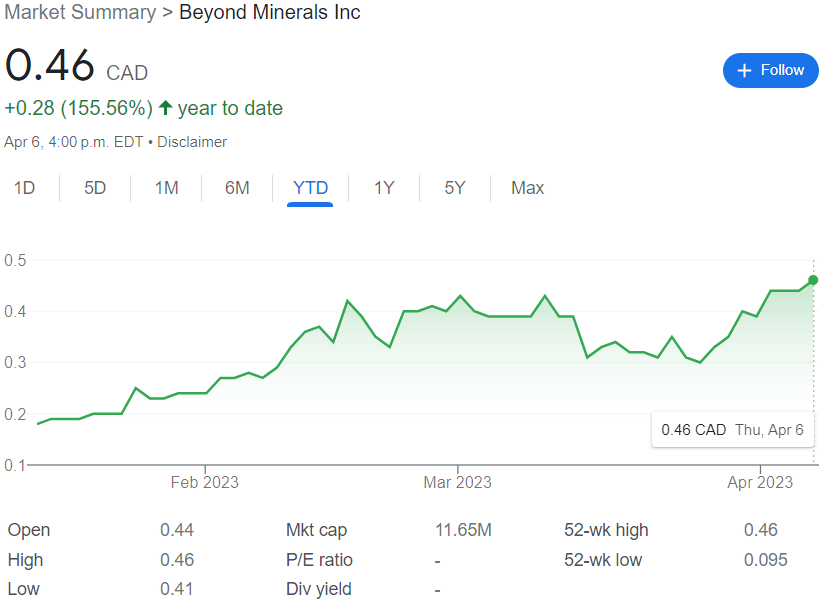Click the green up arrow beside year to date
824x604 pixels.
pyautogui.click(x=166, y=108)
